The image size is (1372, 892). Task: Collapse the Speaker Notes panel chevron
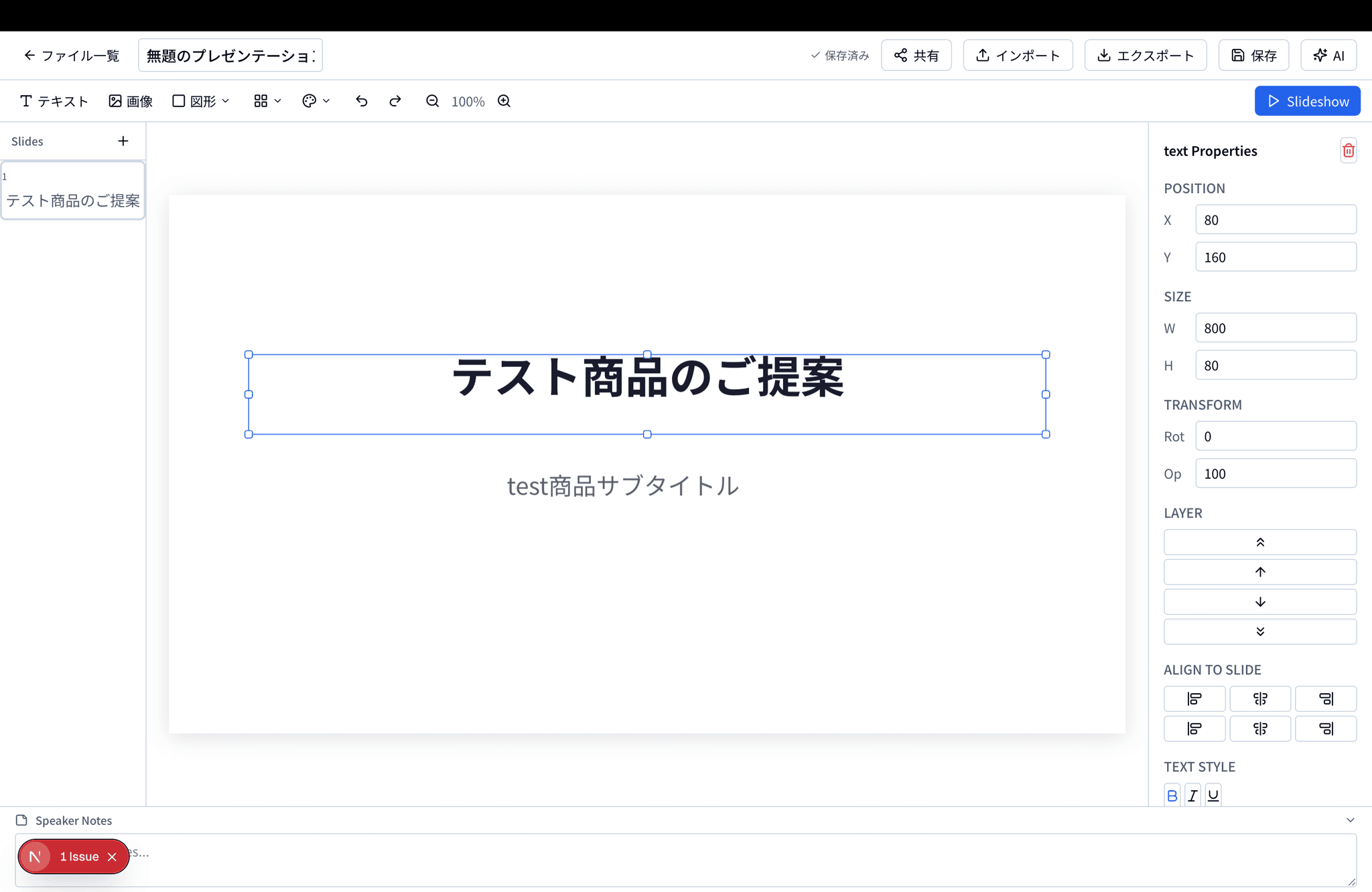tap(1350, 820)
